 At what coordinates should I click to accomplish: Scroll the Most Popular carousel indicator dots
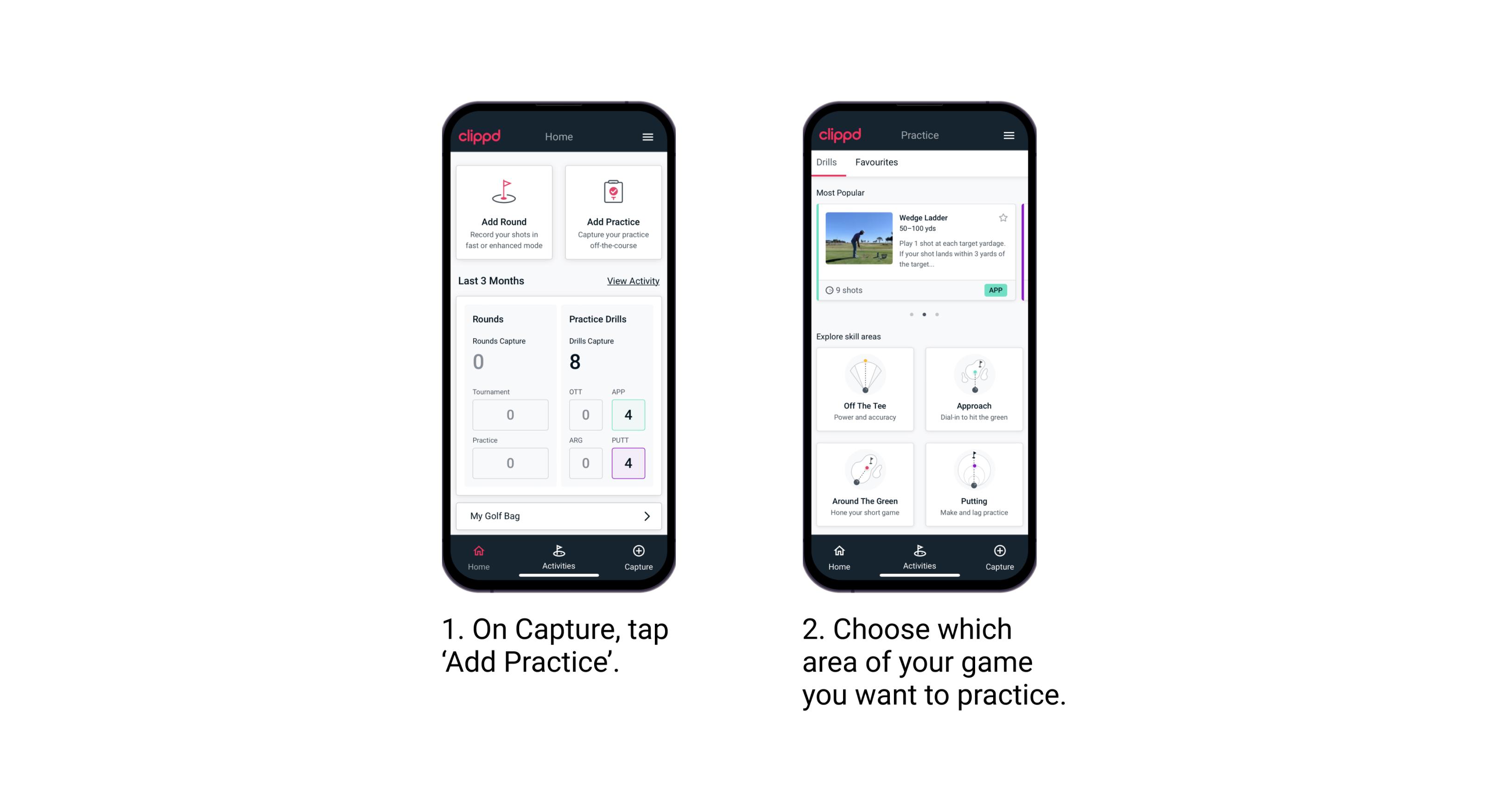pyautogui.click(x=924, y=314)
